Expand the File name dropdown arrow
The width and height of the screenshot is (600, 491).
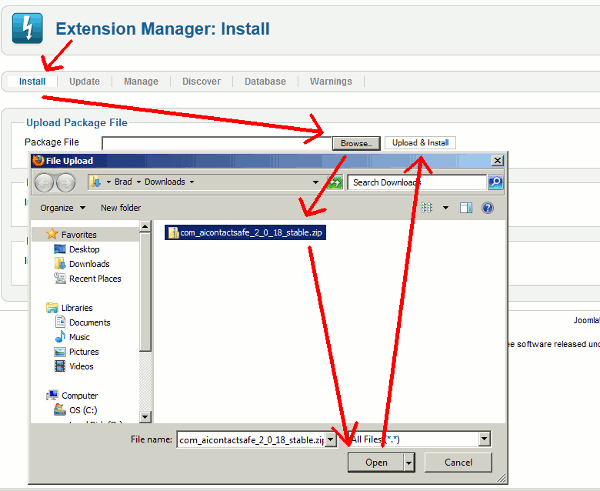(331, 440)
